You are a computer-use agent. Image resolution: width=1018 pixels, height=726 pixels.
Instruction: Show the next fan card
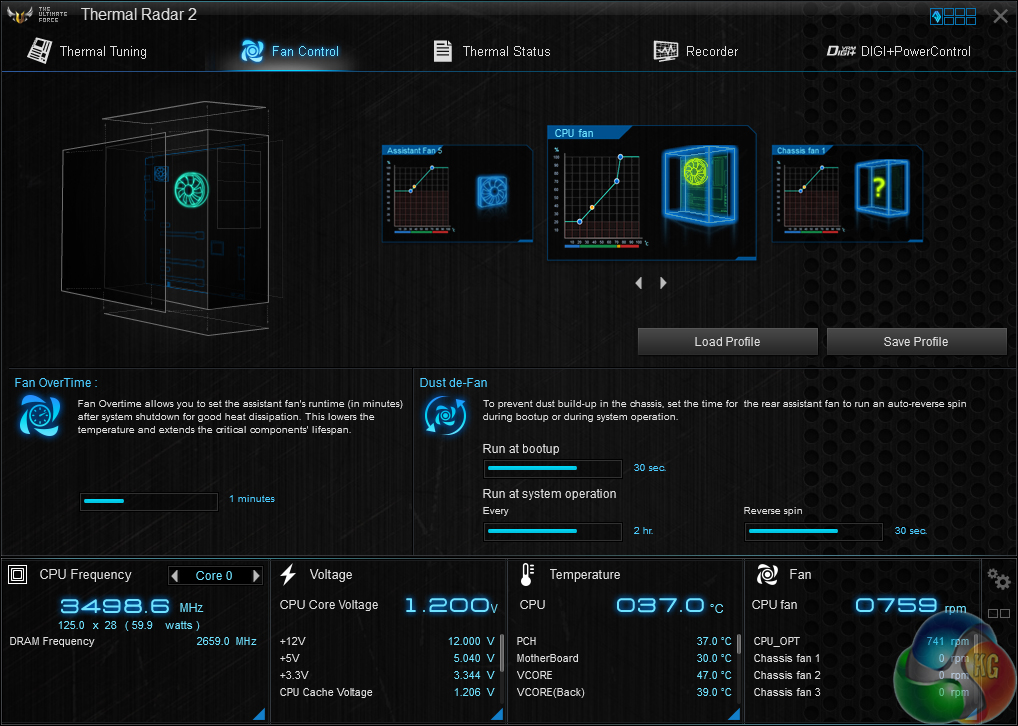click(663, 283)
